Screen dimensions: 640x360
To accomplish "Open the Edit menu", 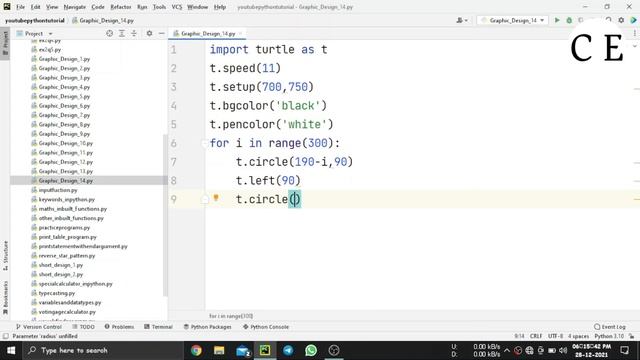I will 36,7.
